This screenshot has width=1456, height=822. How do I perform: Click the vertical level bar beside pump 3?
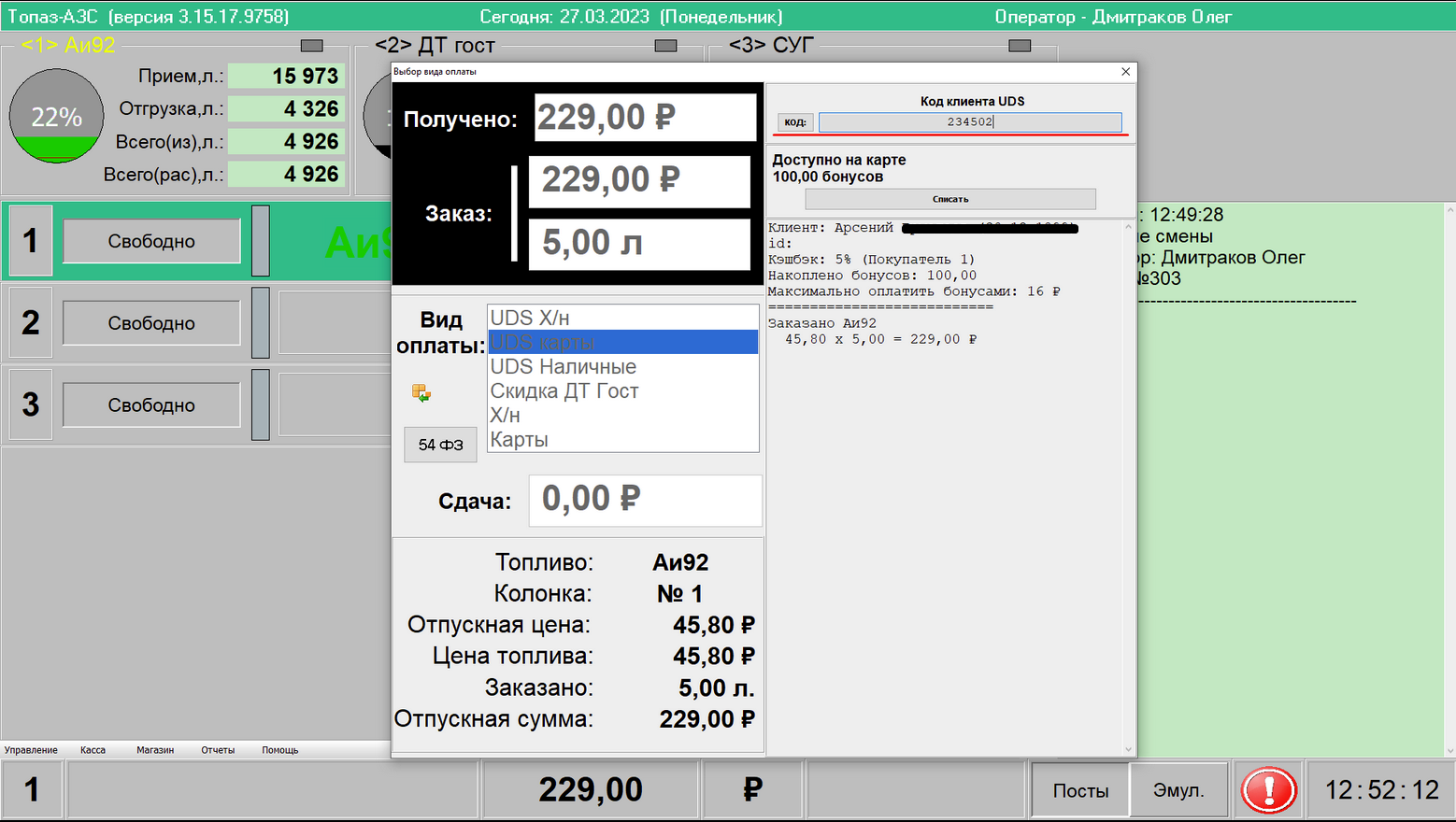click(261, 405)
